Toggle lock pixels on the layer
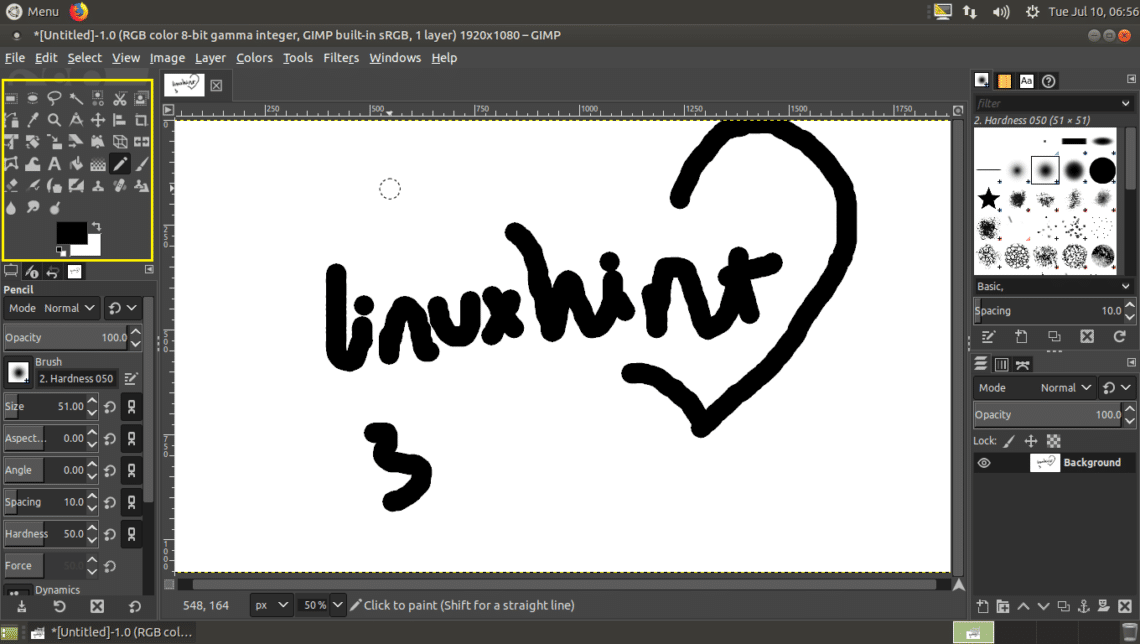The image size is (1140, 644). click(1008, 441)
